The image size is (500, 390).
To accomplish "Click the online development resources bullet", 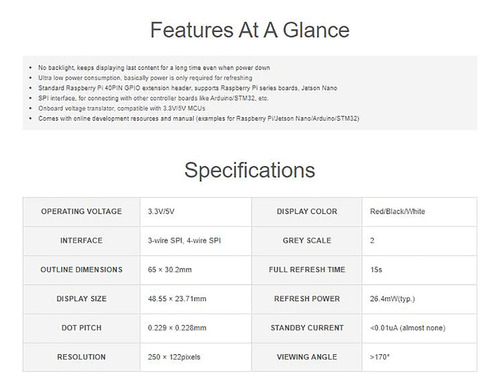I will 199,119.
